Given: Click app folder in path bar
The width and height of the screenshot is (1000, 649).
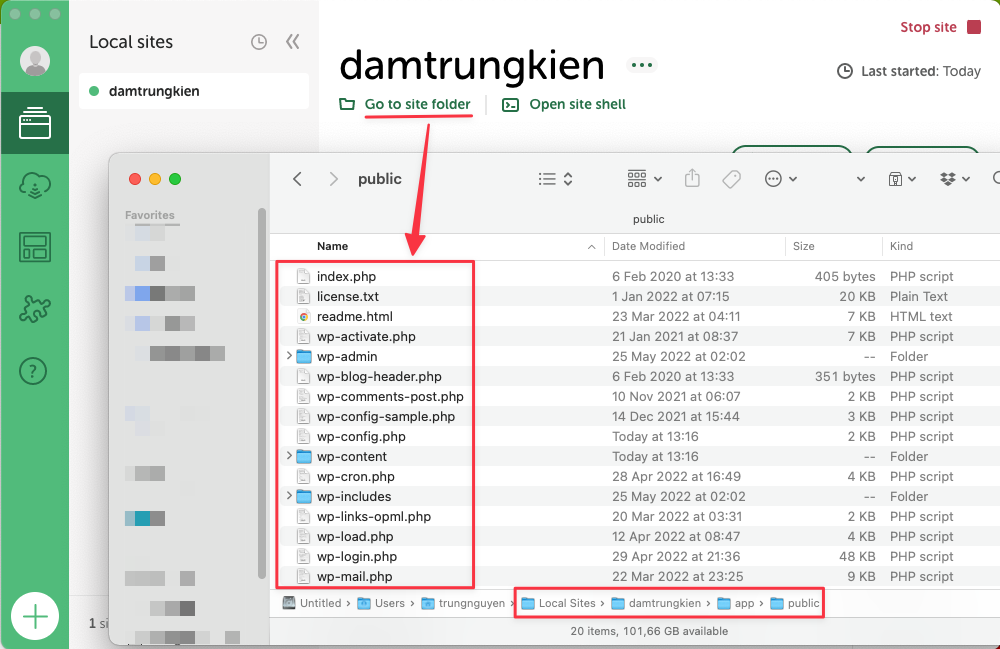Looking at the screenshot, I should pos(736,603).
